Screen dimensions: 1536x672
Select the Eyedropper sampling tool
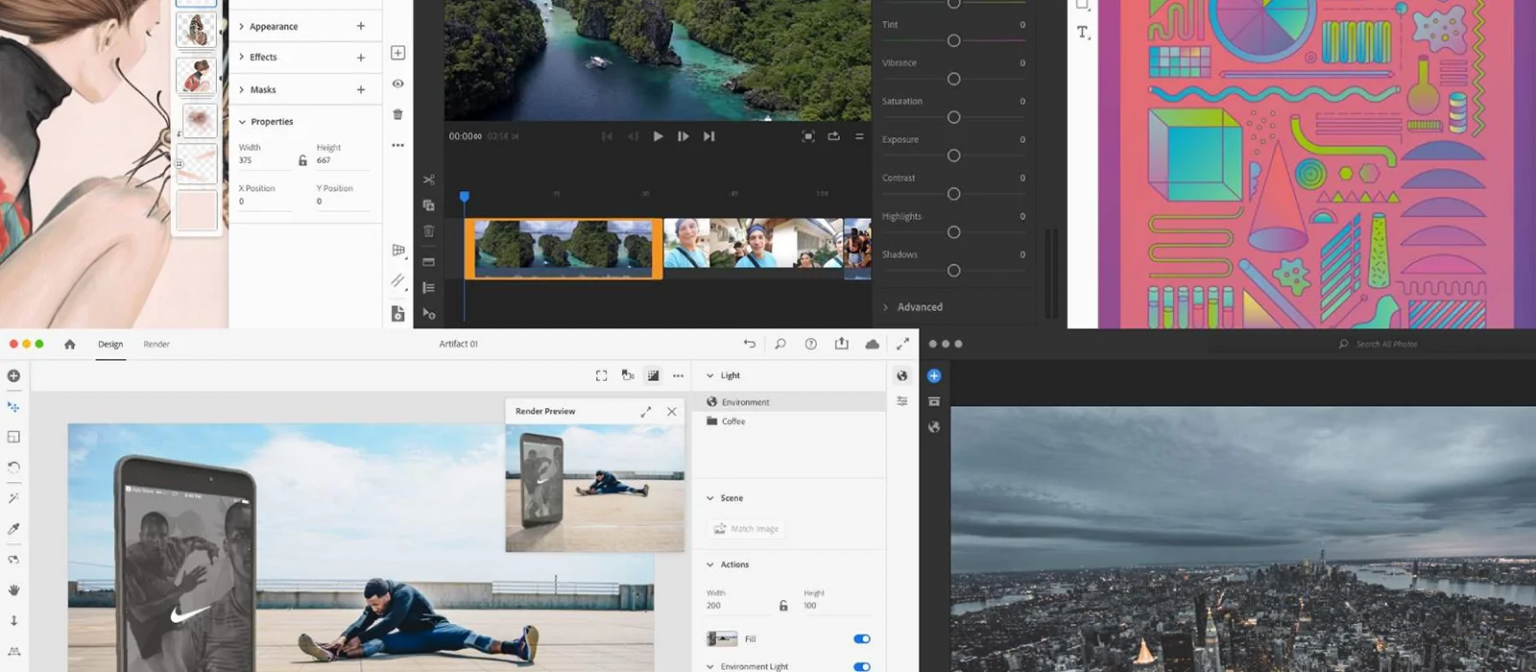point(13,527)
